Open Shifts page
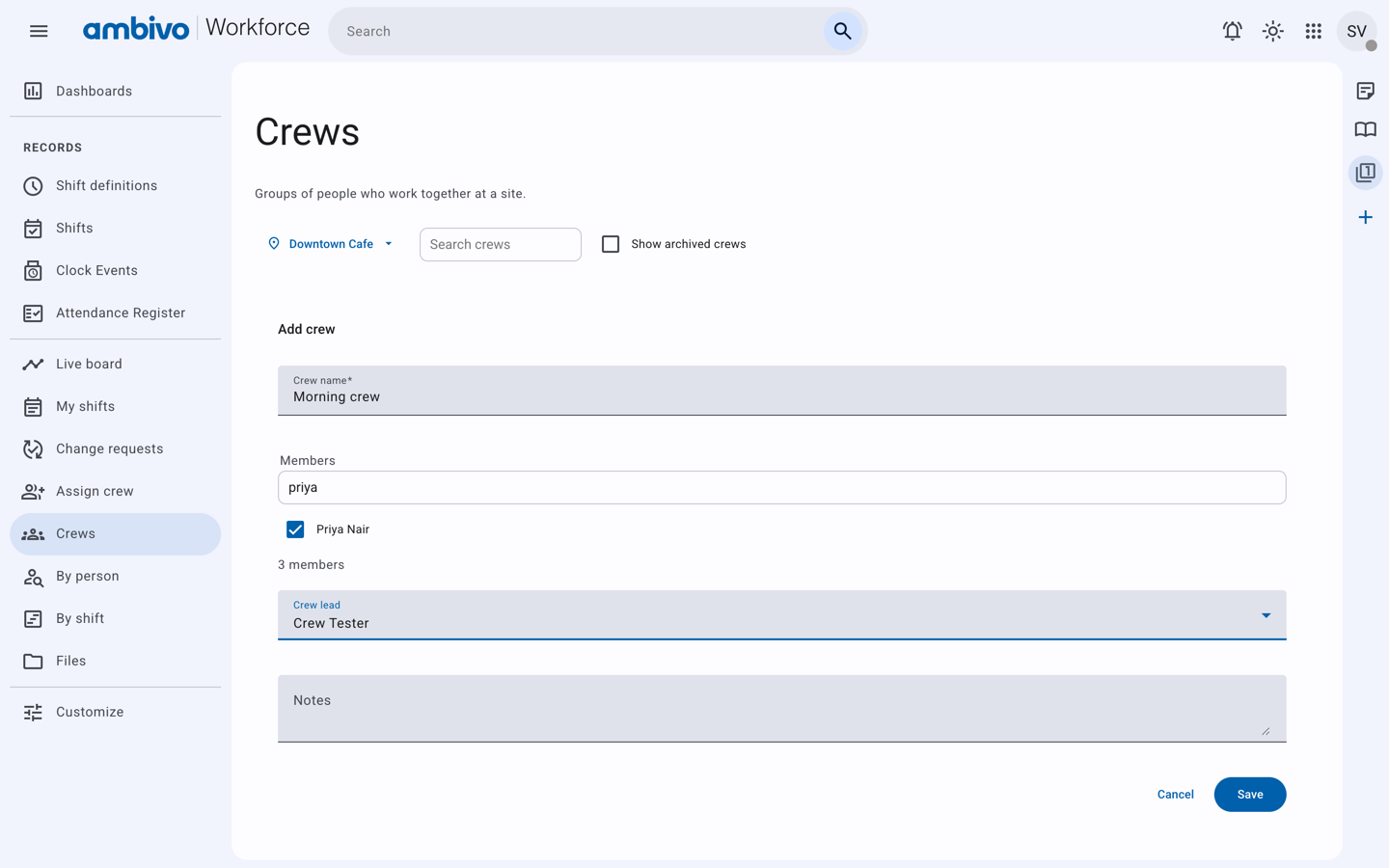The height and width of the screenshot is (868, 1389). pos(116,228)
